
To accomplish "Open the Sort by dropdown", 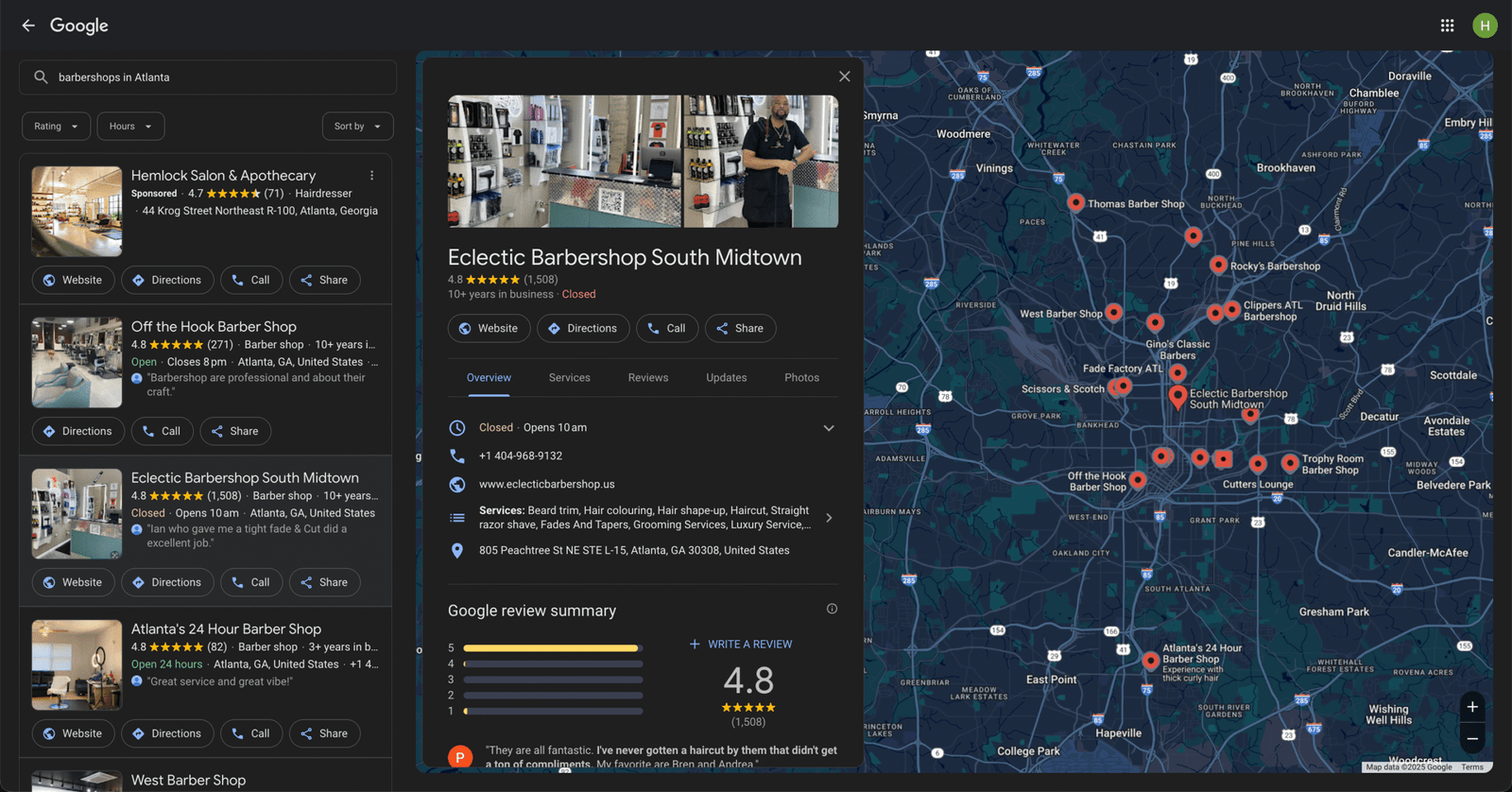I will [x=357, y=127].
